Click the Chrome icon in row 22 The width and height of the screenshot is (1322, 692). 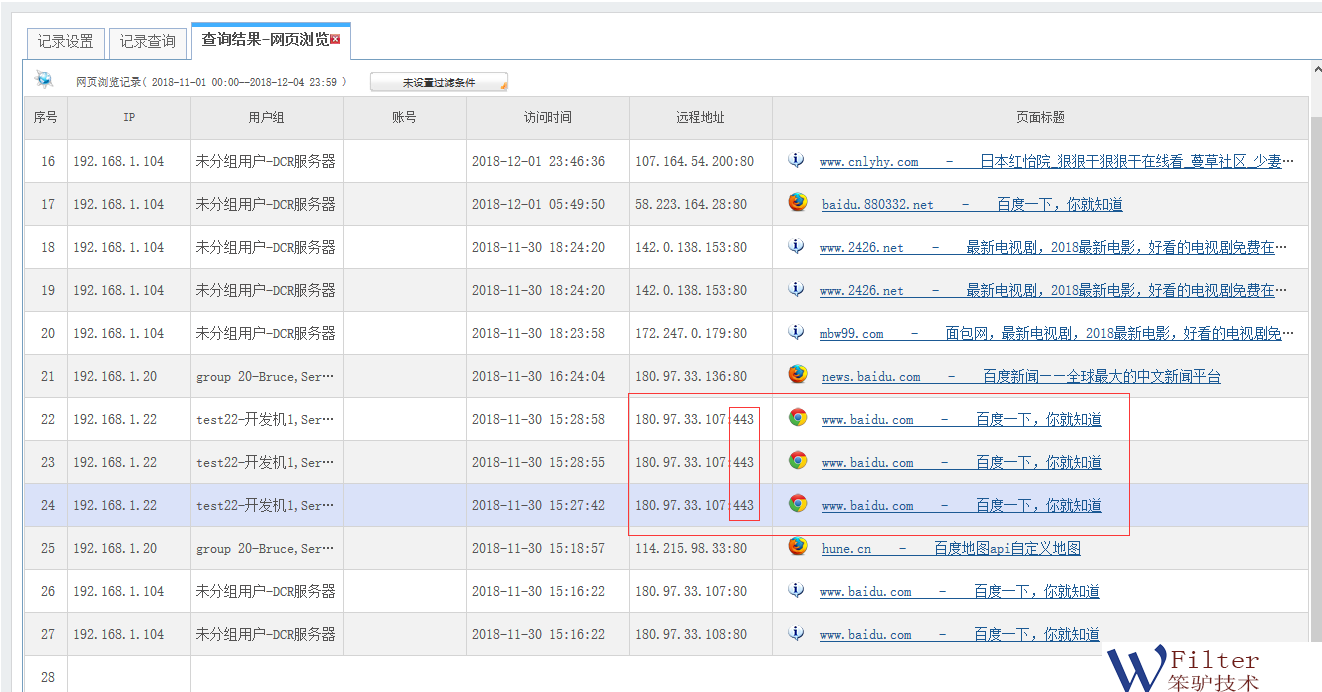click(797, 418)
